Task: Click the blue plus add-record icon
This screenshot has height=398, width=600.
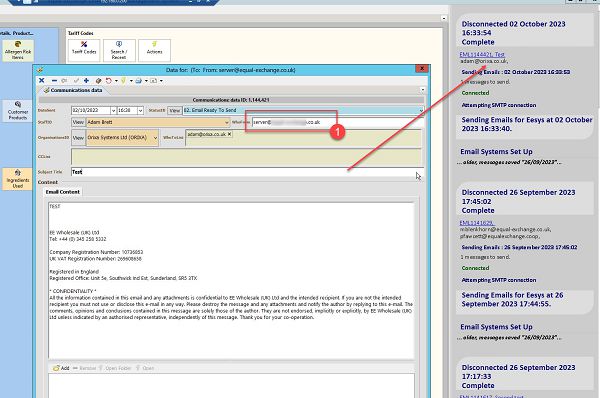Action: point(86,80)
